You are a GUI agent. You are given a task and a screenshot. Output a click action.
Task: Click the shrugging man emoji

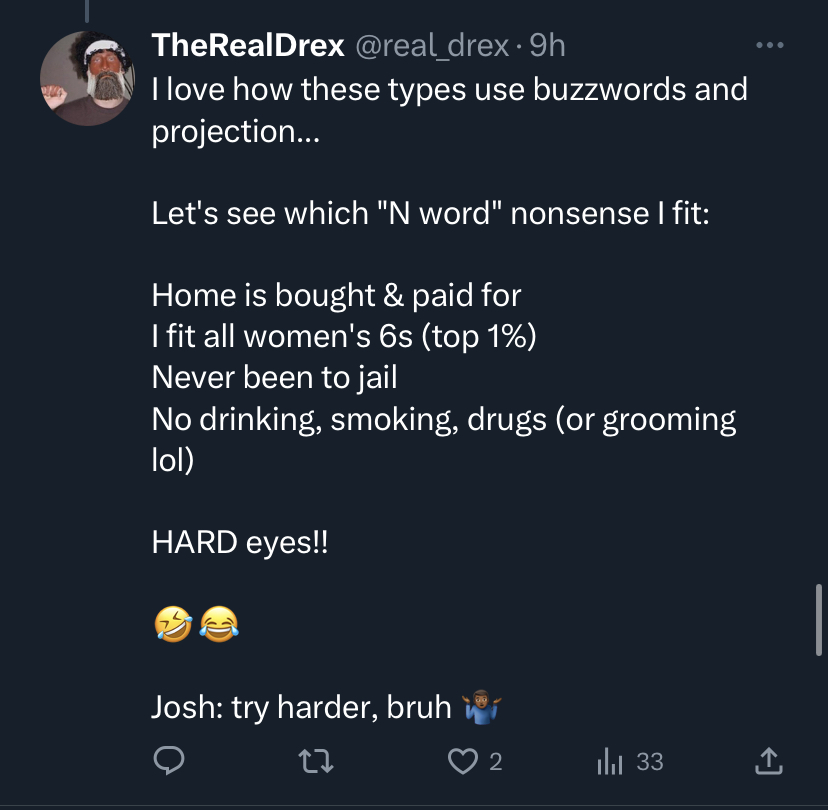pos(481,707)
